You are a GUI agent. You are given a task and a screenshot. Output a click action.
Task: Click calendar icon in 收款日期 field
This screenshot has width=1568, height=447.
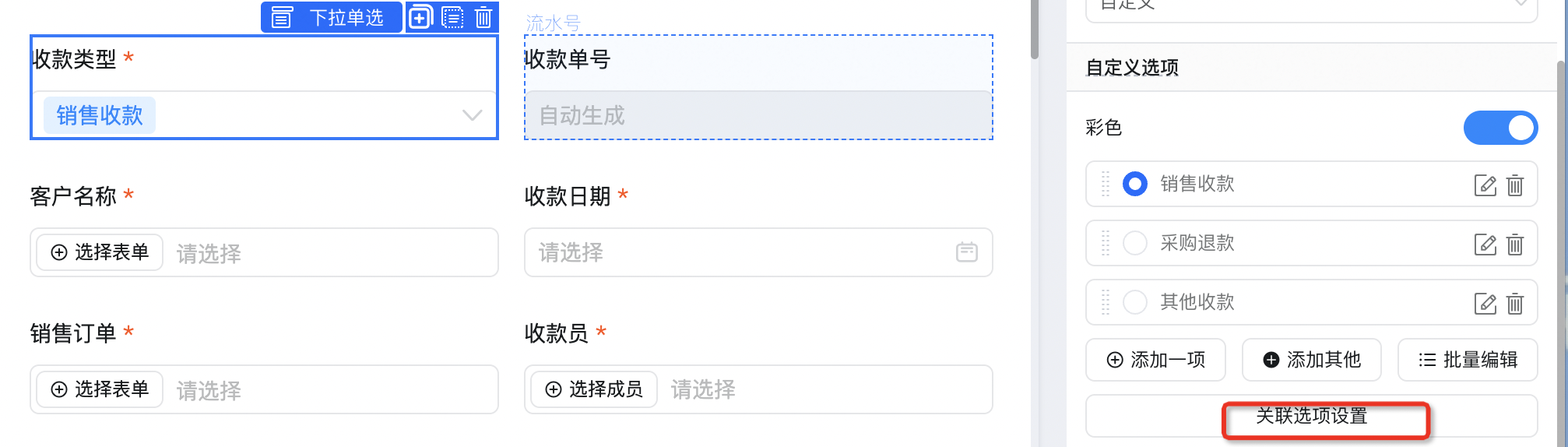[x=966, y=252]
